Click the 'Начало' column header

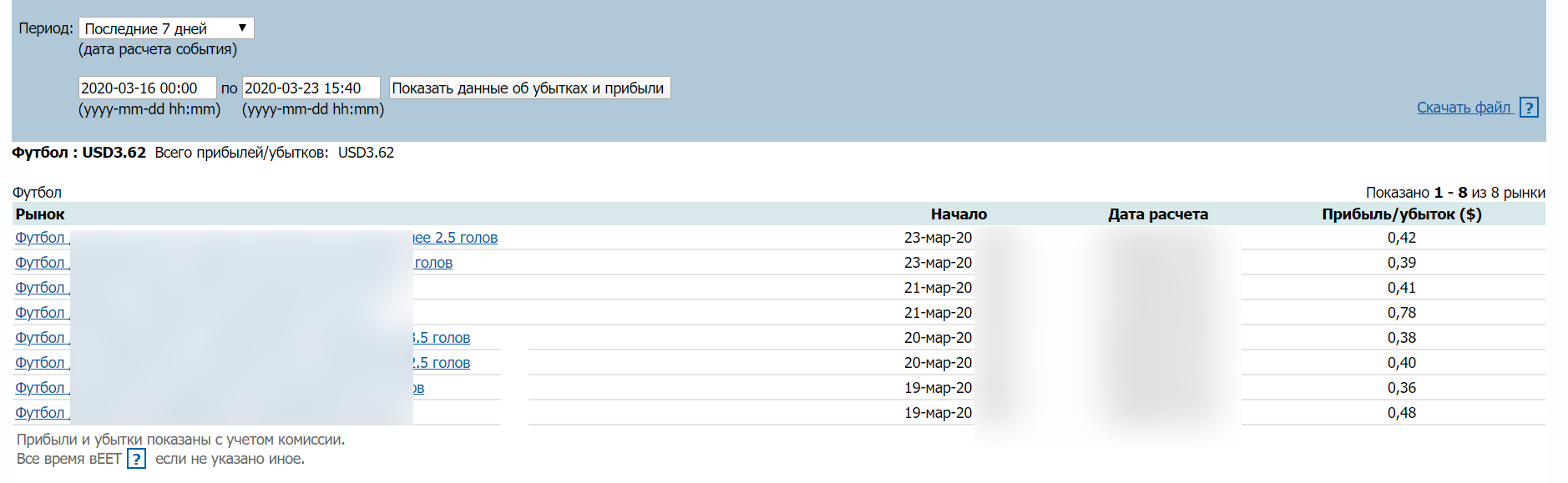959,214
